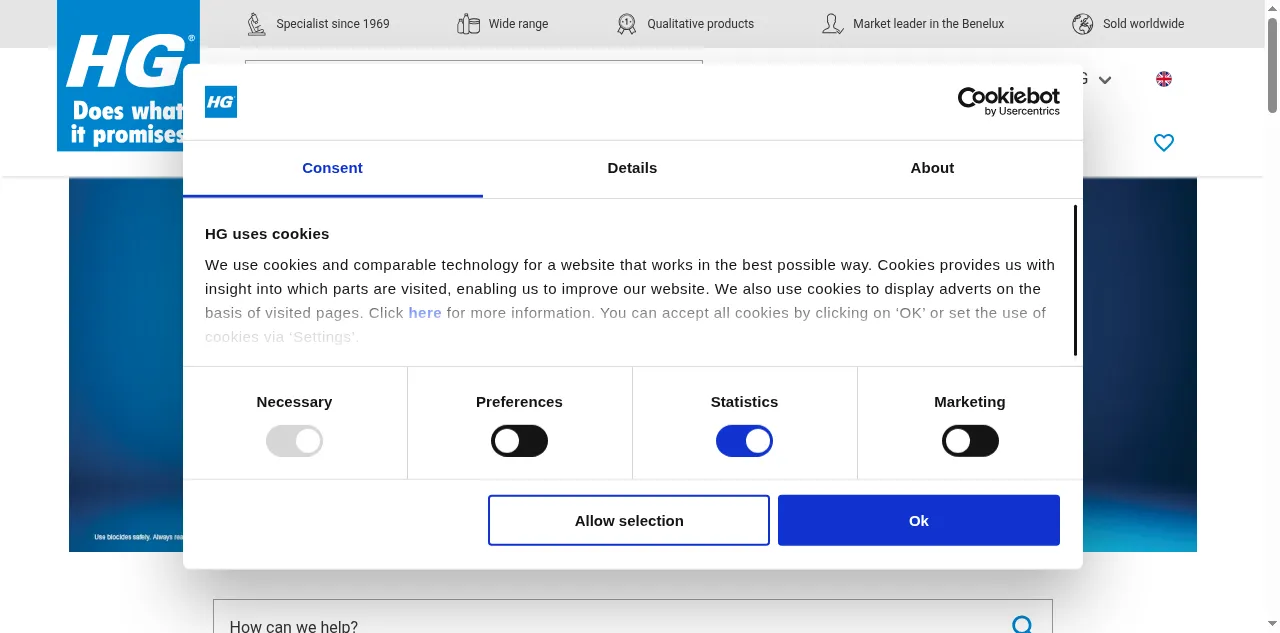Click the microscope icon beside Specialist since 1969
Viewport: 1280px width, 633px height.
tap(257, 24)
